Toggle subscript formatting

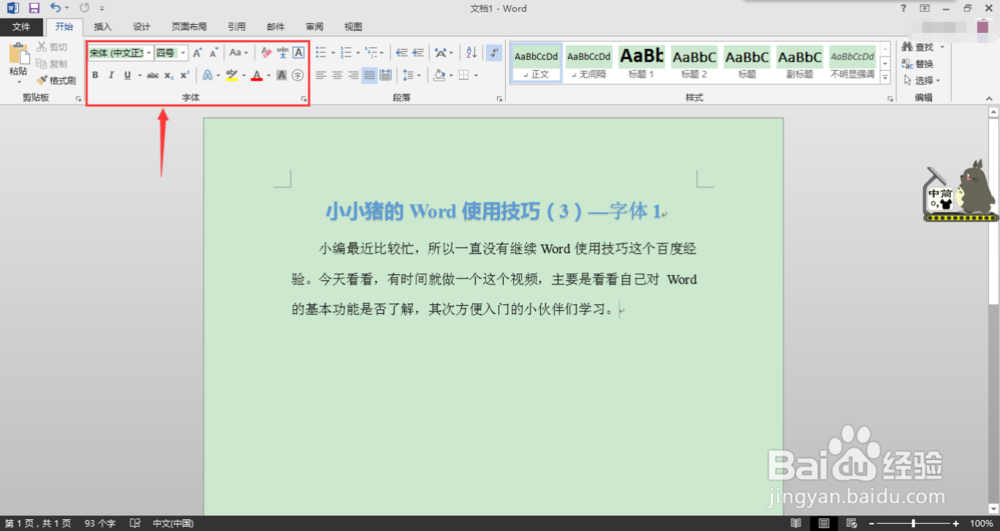pos(168,75)
